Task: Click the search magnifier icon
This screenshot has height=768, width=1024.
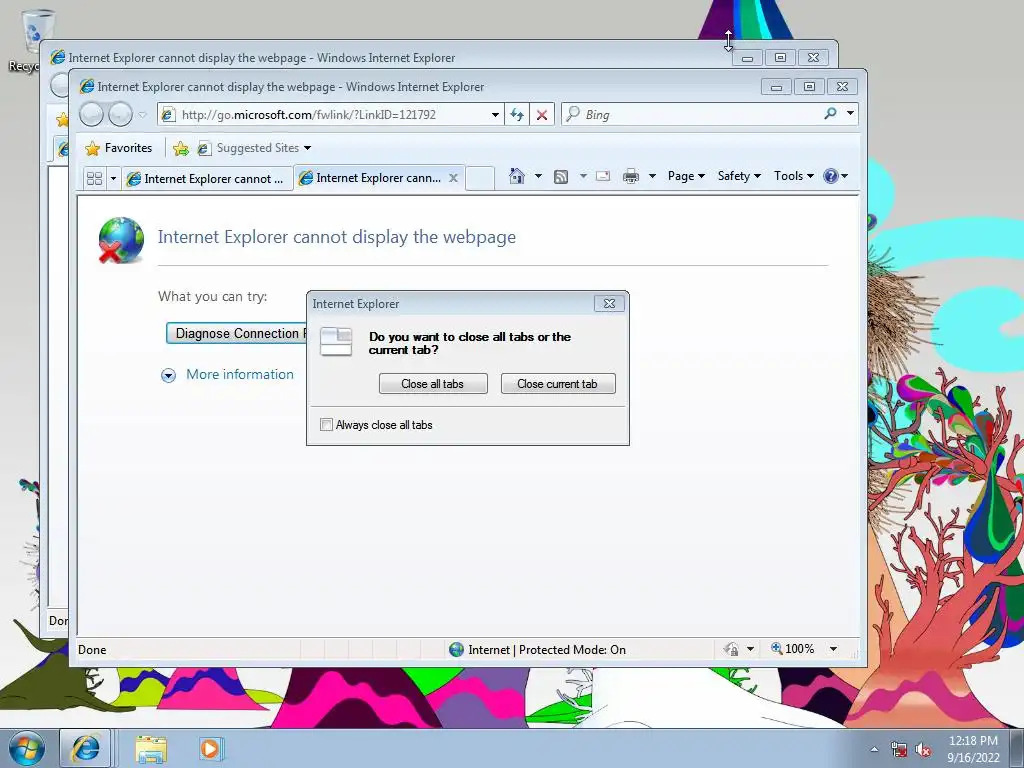Action: tap(830, 114)
